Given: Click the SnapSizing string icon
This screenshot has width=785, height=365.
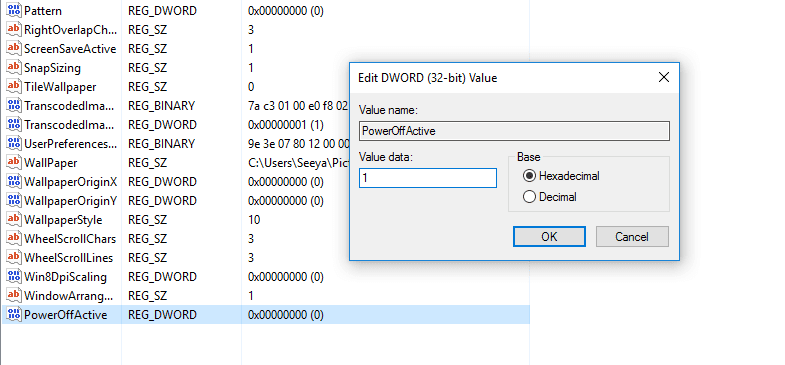Looking at the screenshot, I should coord(14,68).
